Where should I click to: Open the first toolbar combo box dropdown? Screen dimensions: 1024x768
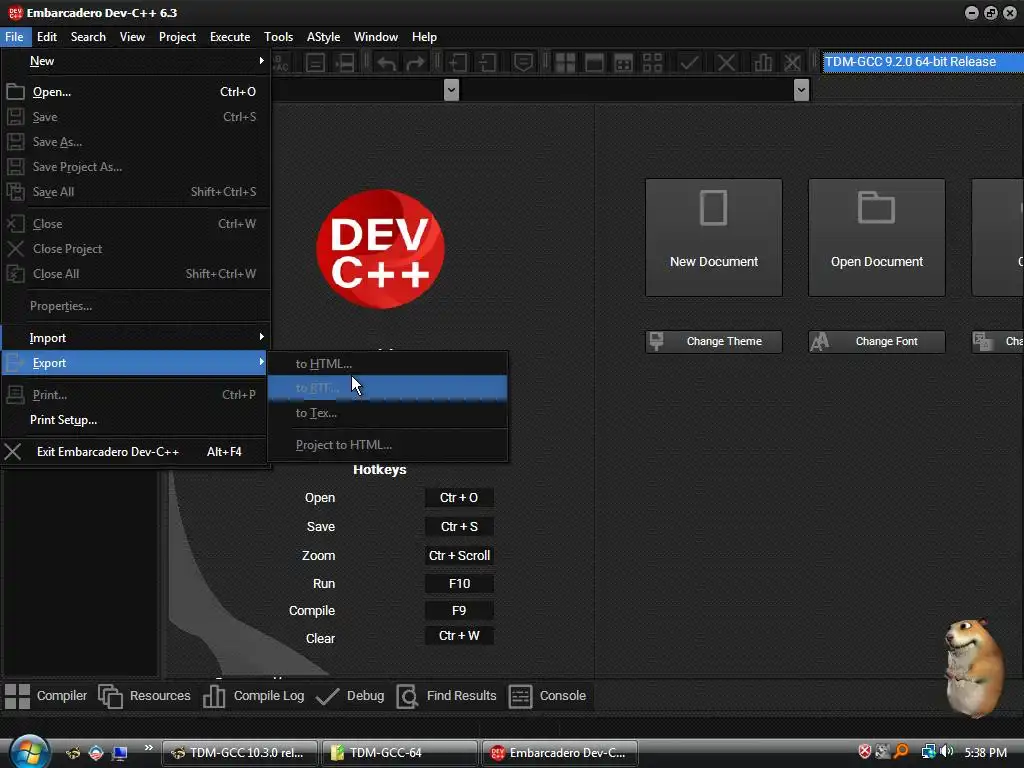(451, 89)
